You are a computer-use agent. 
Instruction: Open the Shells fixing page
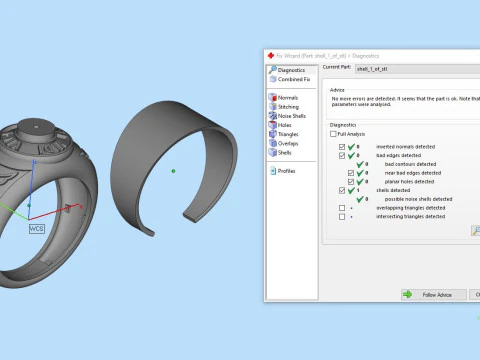(x=284, y=153)
